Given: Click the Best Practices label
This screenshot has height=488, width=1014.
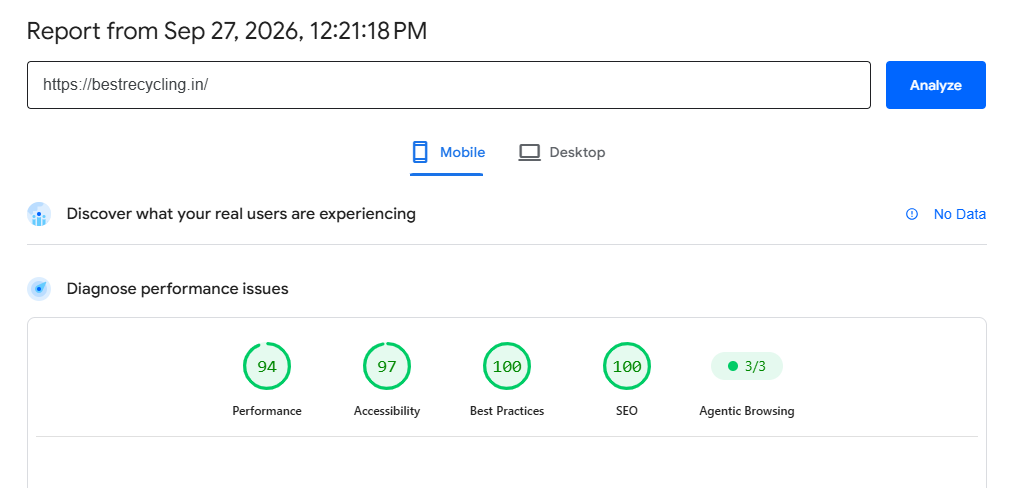Looking at the screenshot, I should click(x=507, y=411).
